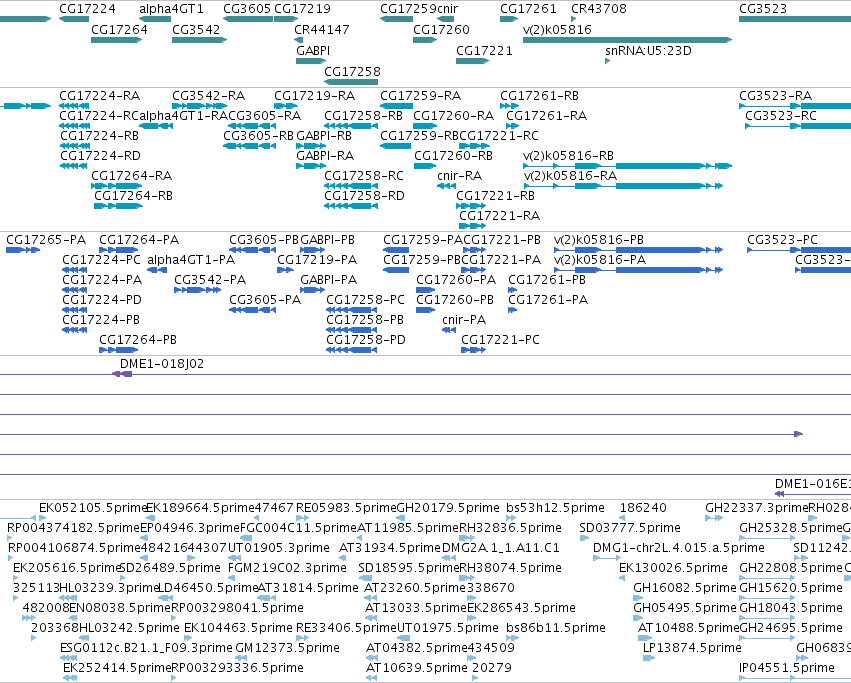Click EST DMG1-chr2L.4.015.a.5prime label
851x683 pixels.
[x=678, y=548]
